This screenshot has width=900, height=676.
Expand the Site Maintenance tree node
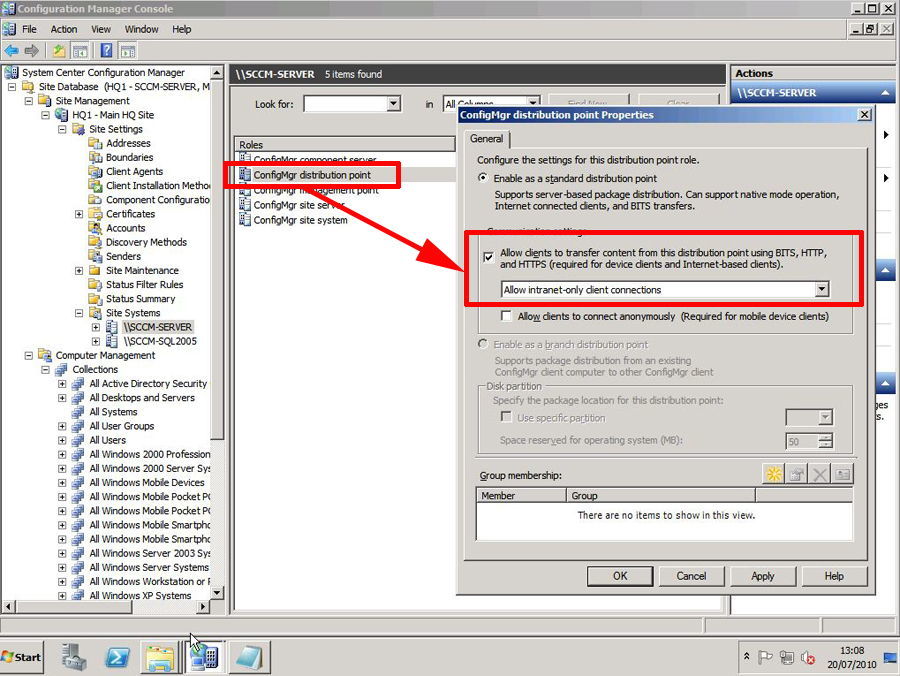(x=79, y=270)
